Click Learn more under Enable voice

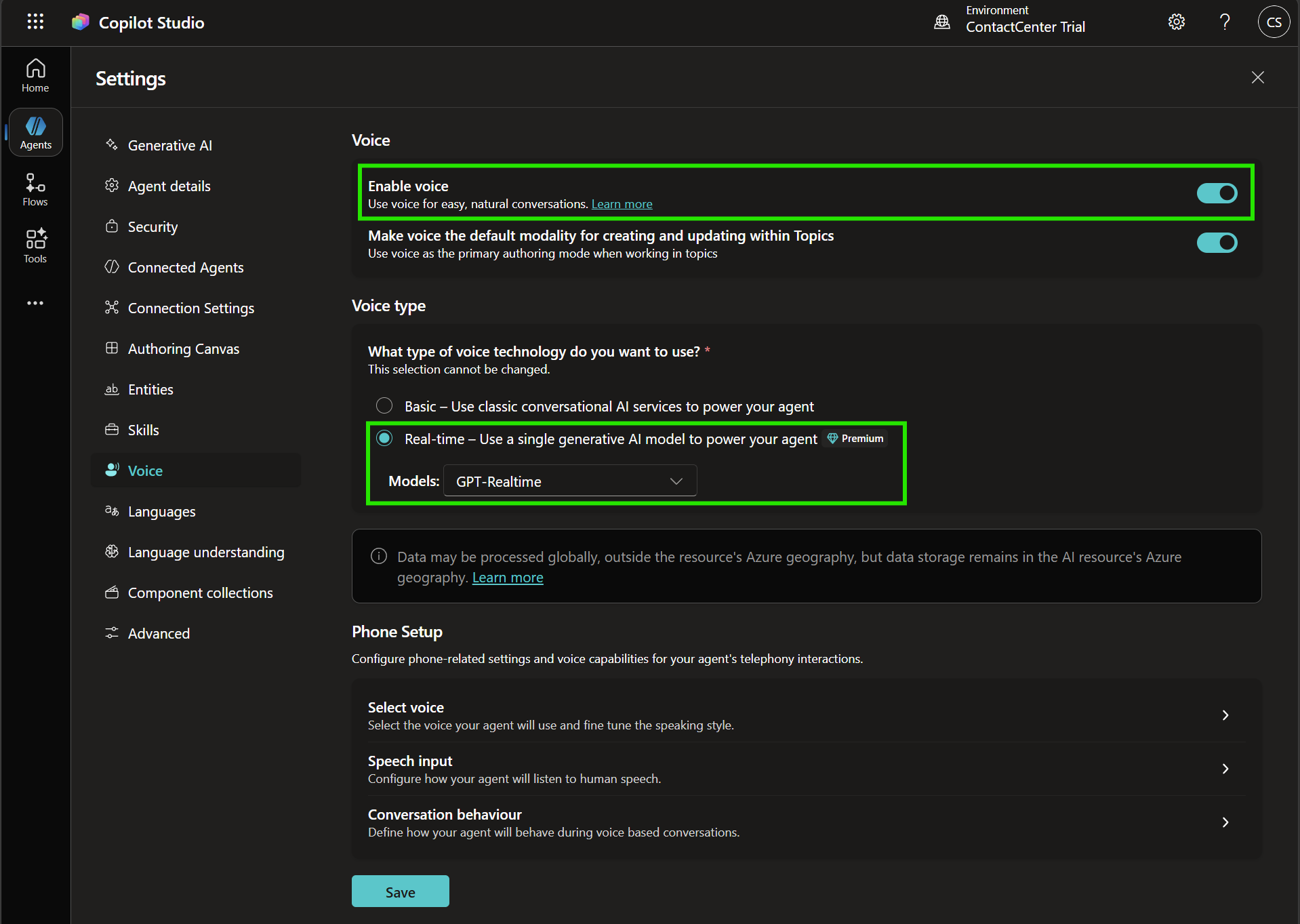pos(622,204)
